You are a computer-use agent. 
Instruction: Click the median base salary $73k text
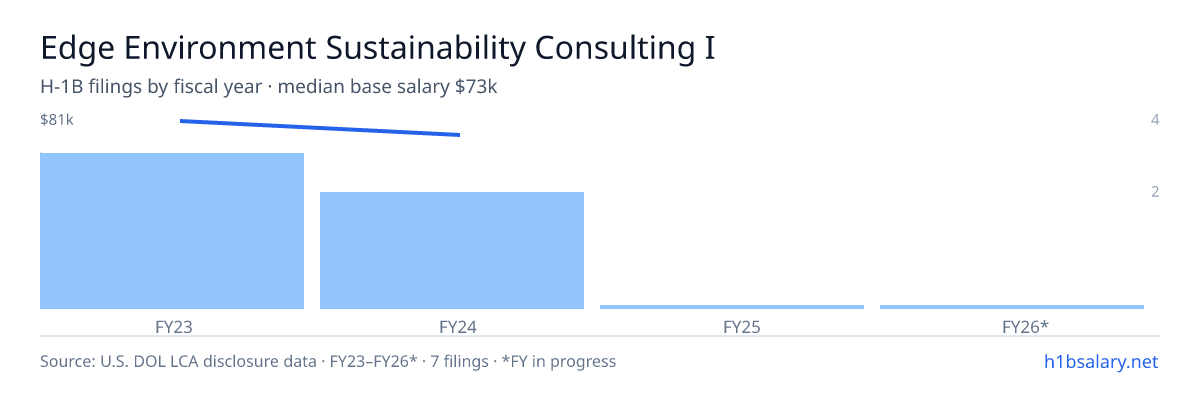click(x=387, y=88)
